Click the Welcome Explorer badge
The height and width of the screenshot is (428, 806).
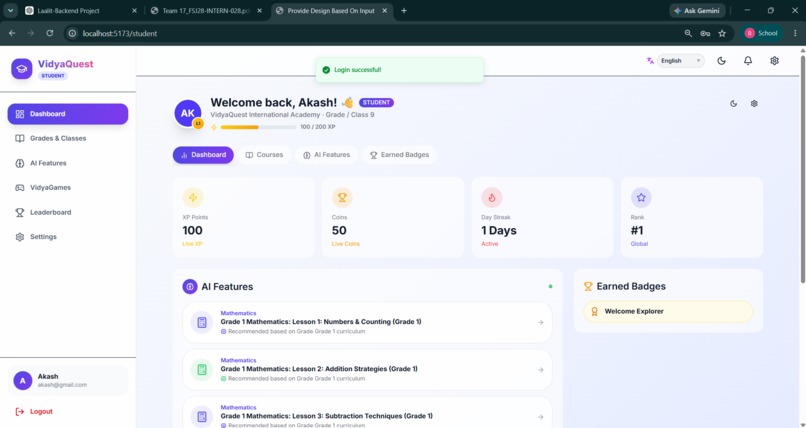(x=668, y=311)
